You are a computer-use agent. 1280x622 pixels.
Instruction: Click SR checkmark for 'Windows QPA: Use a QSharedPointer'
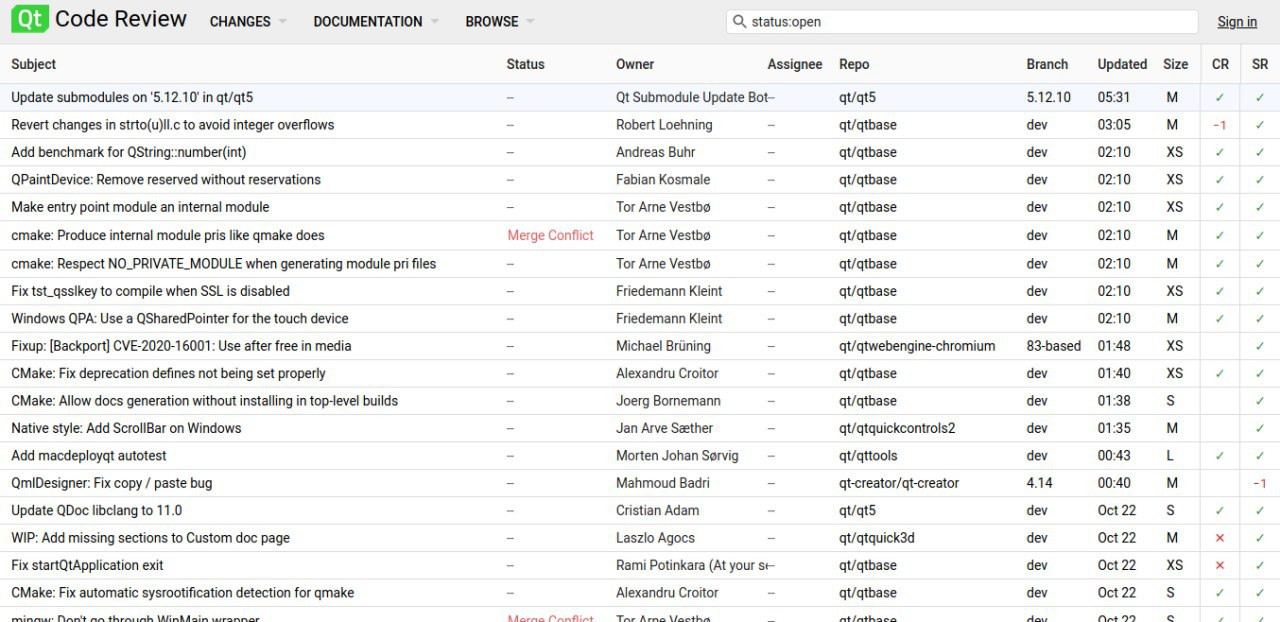pos(1260,318)
